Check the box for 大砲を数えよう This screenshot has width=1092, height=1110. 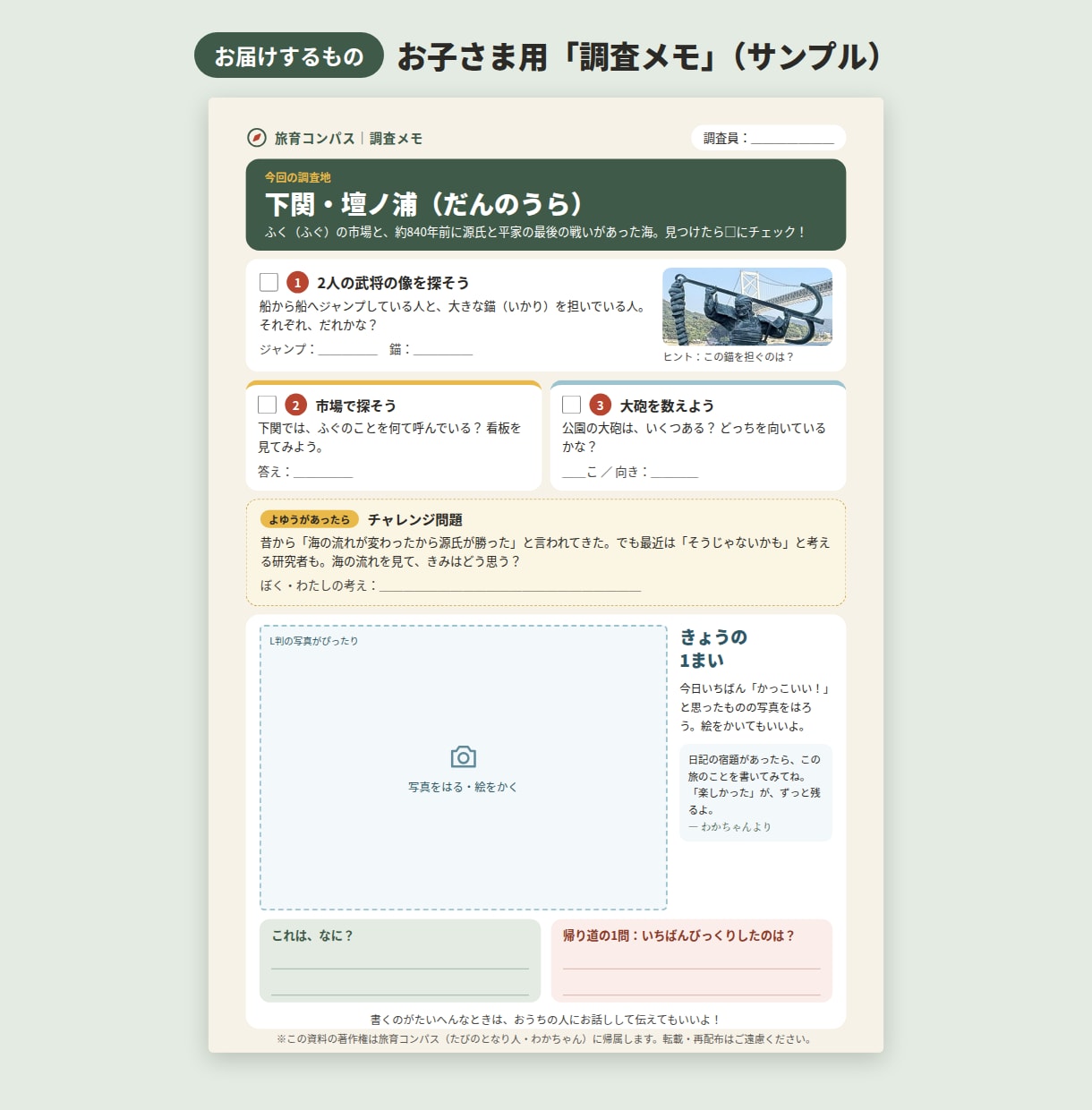571,405
